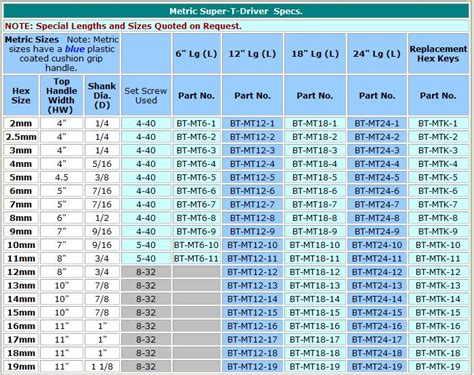Click part number BT-MTK-19

pos(438,367)
